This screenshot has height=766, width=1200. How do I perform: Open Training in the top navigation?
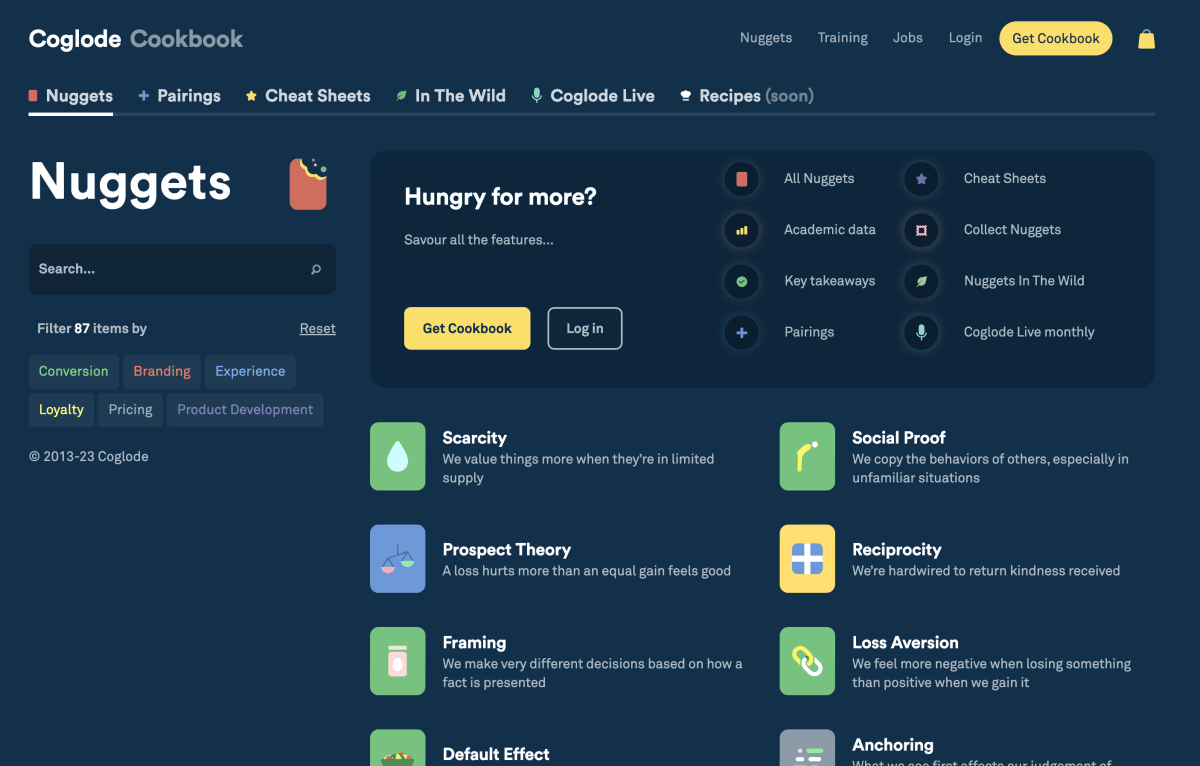point(843,38)
